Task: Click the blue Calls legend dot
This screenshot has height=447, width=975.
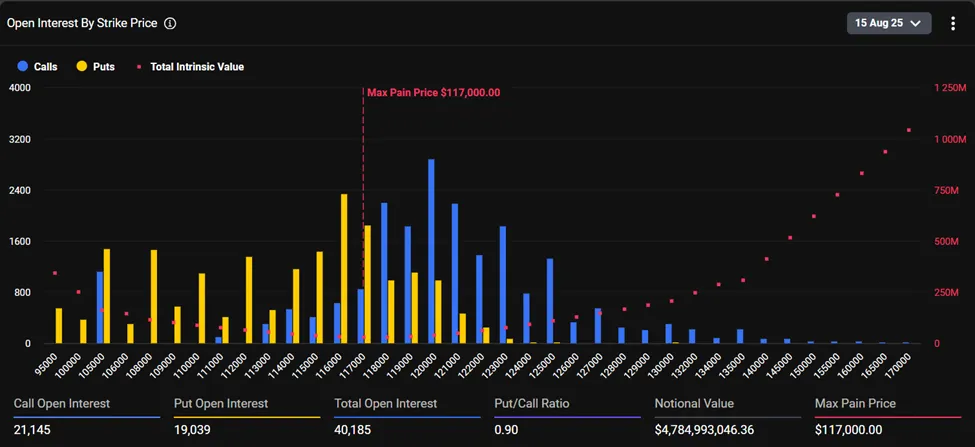Action: (22, 67)
